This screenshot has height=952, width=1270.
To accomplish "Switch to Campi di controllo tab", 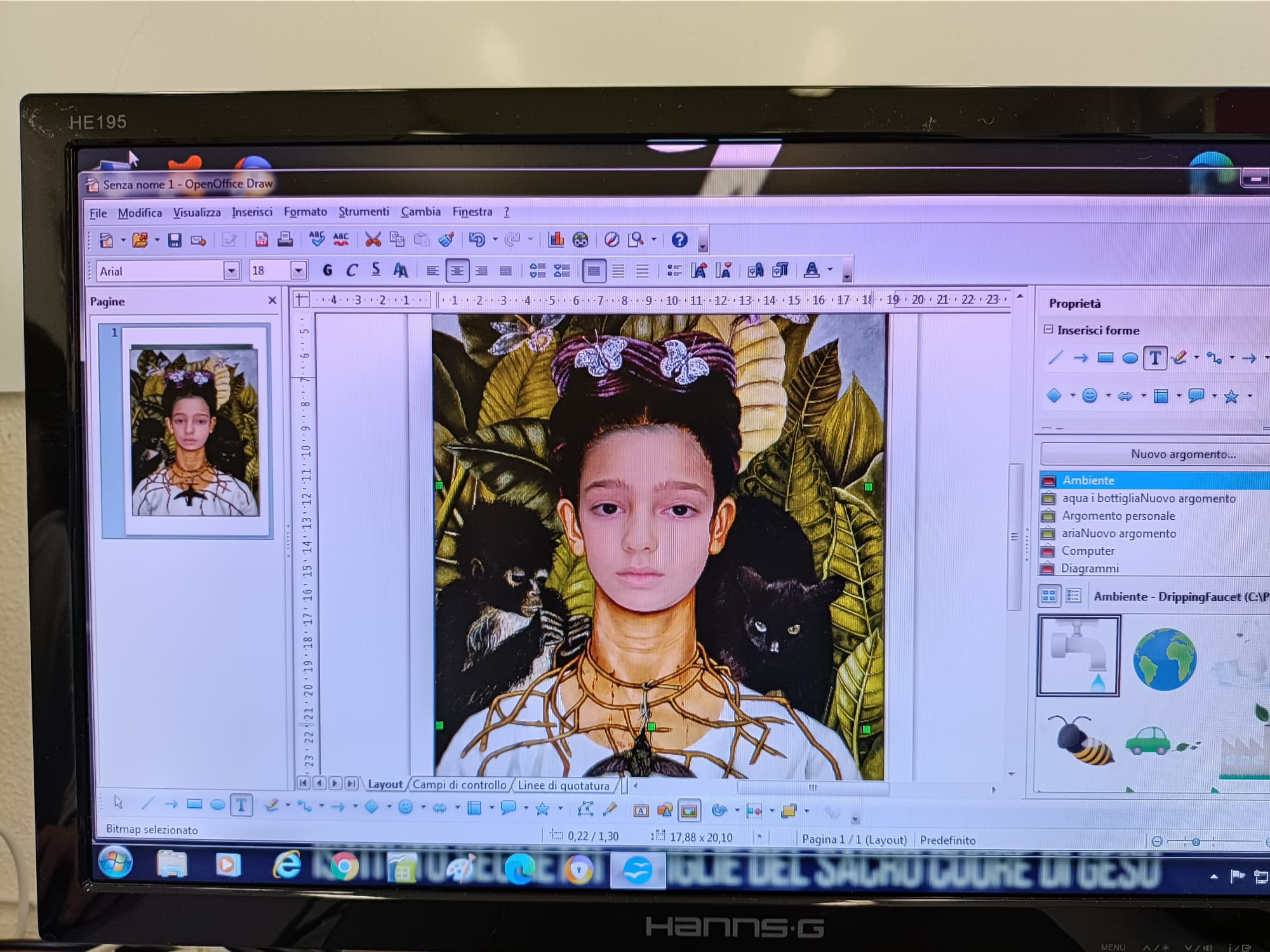I will point(459,784).
